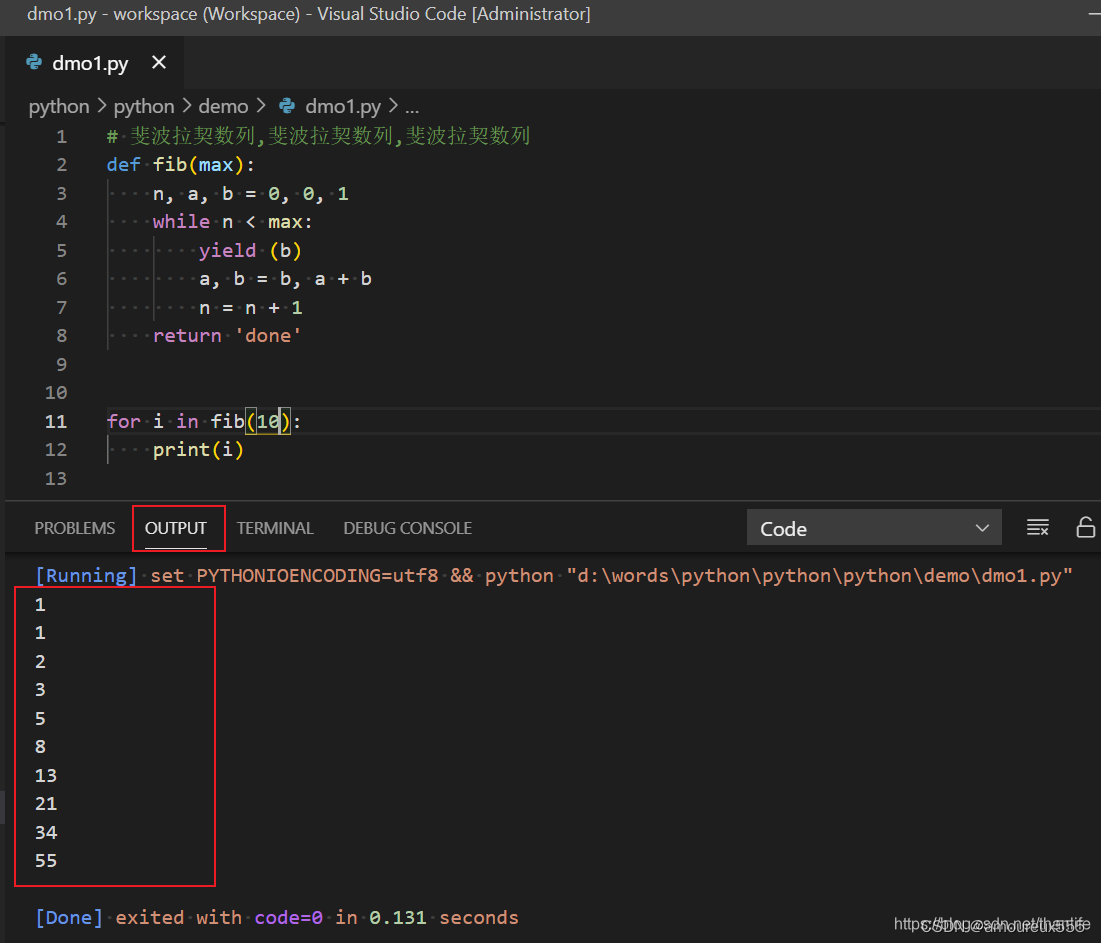Click line number 11 in the gutter

[56, 421]
